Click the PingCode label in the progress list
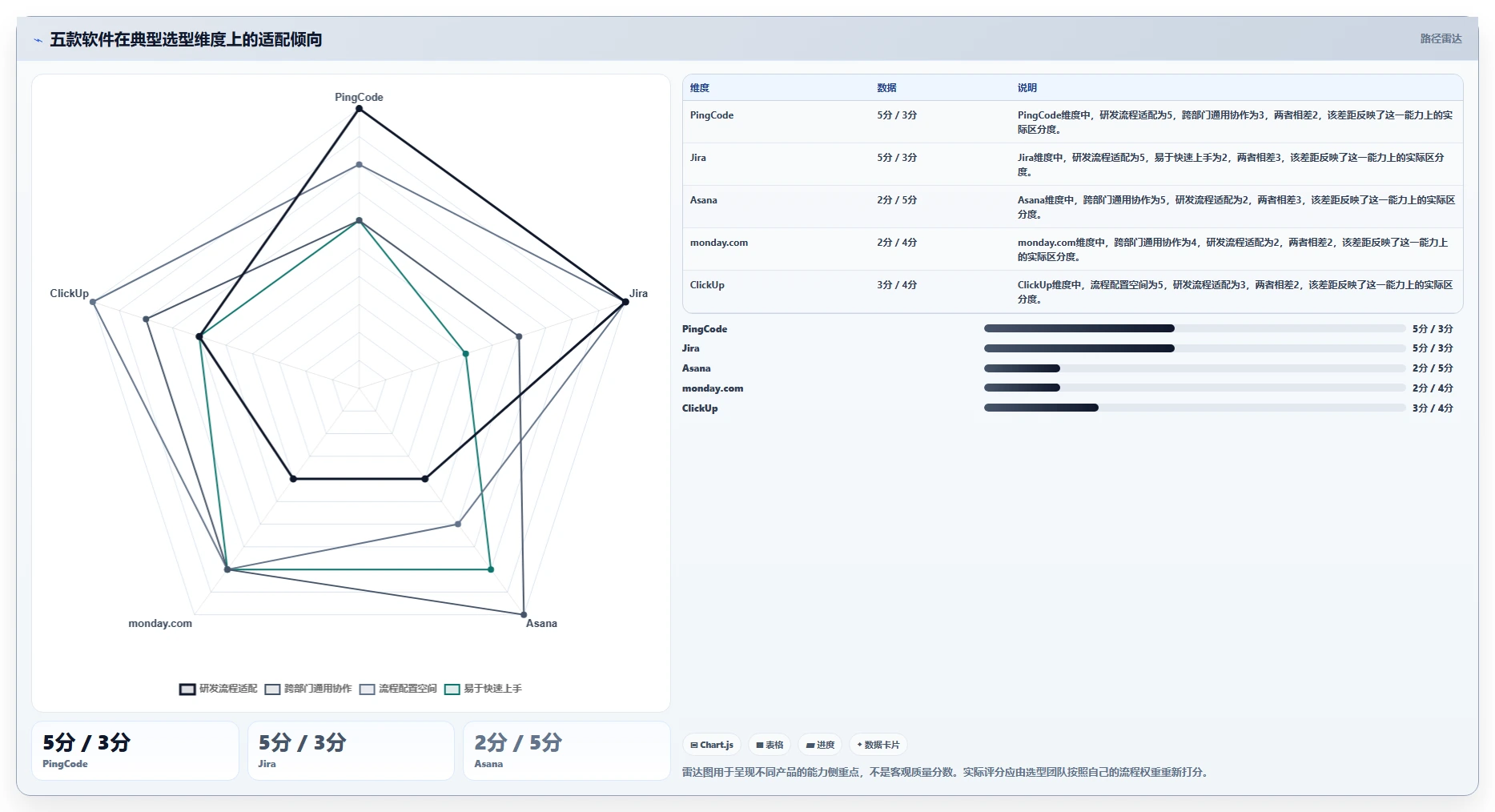This screenshot has height=812, width=1495. 705,329
